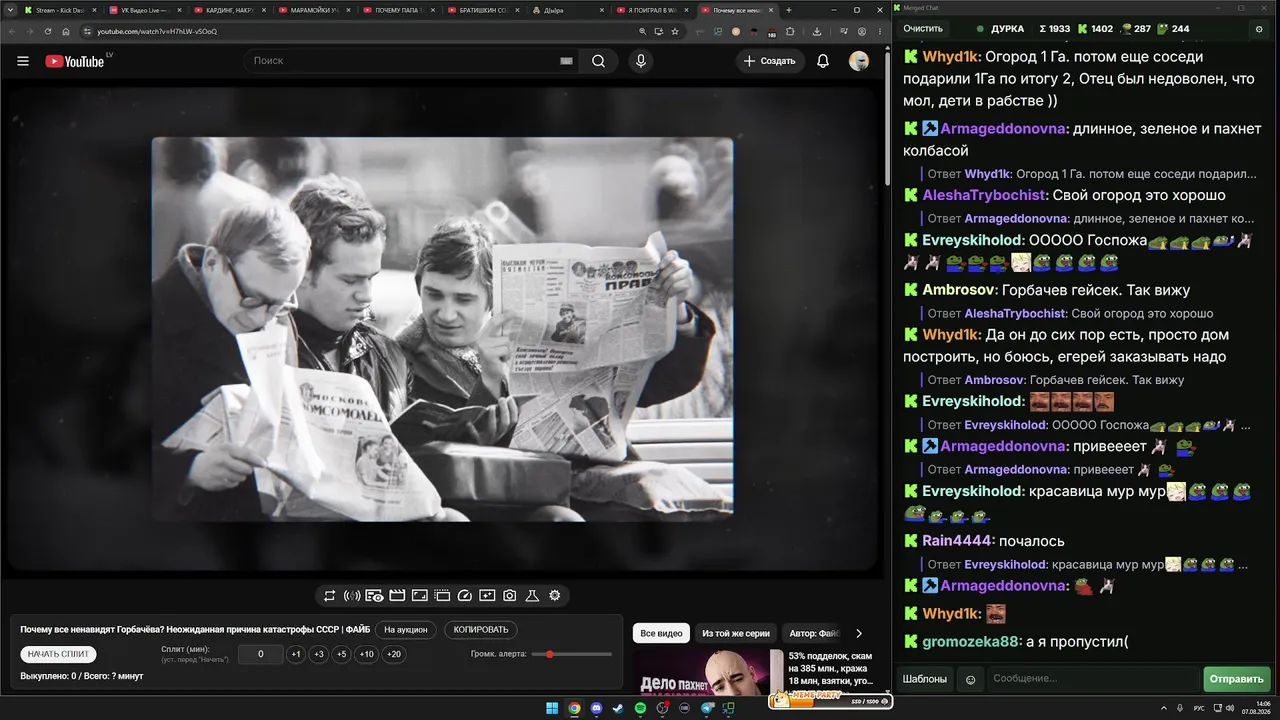Click the split minutes number field
This screenshot has height=720, width=1280.
[261, 654]
